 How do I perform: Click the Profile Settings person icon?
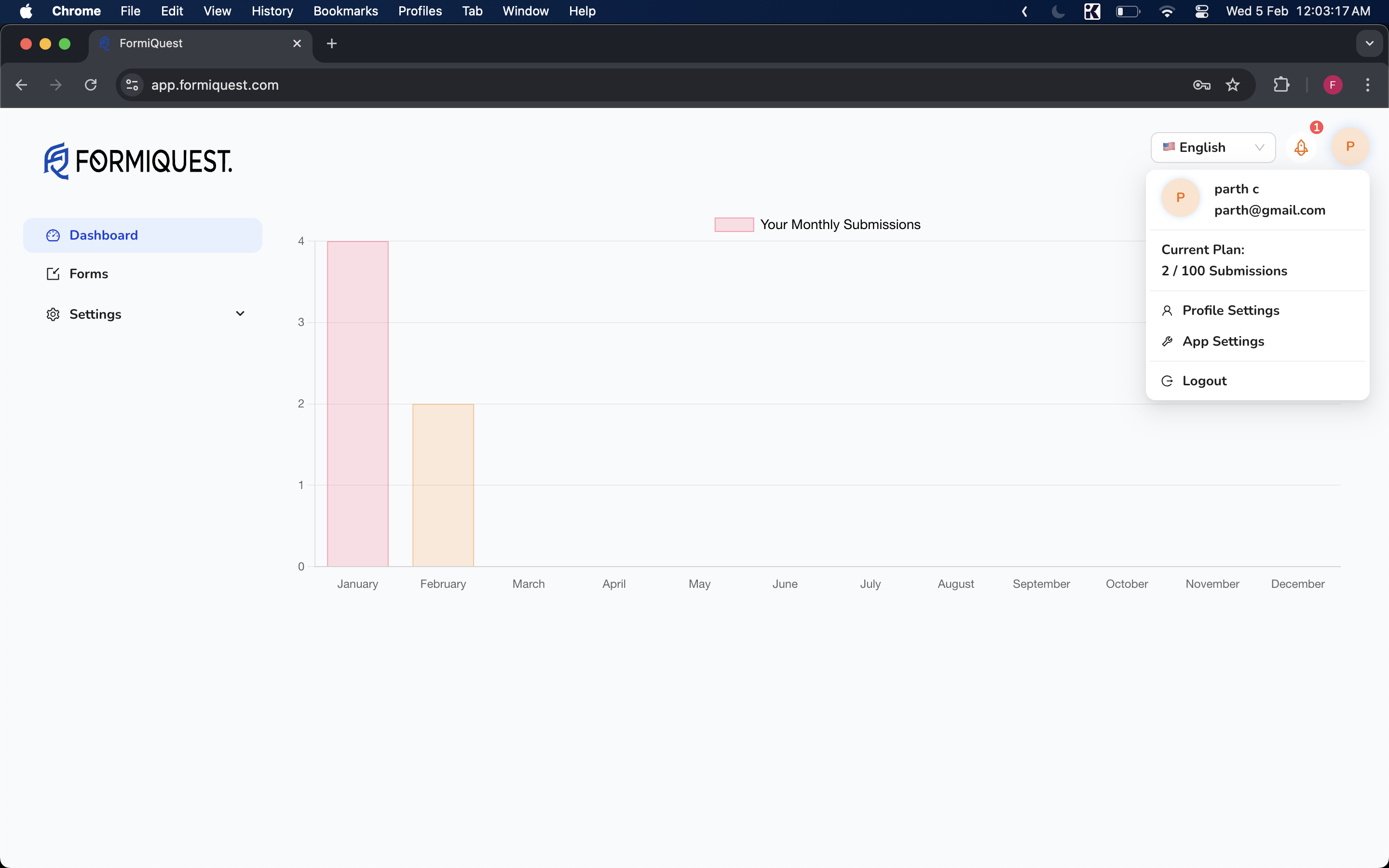(x=1167, y=311)
